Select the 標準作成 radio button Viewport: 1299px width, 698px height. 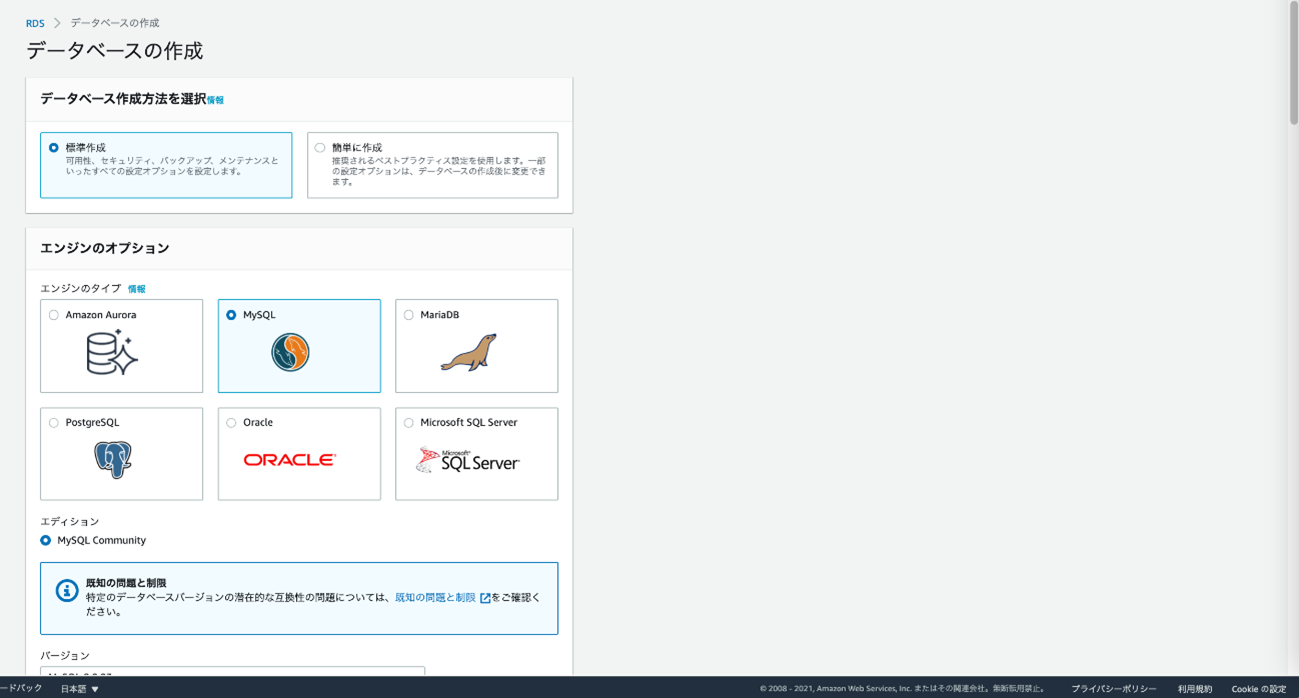pos(54,148)
